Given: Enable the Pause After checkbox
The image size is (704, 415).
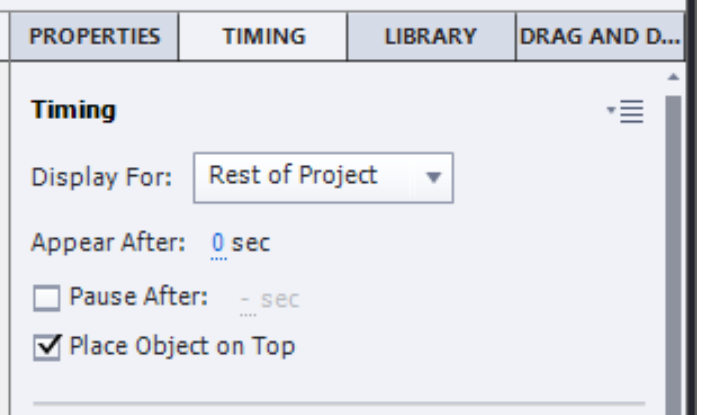Looking at the screenshot, I should [46, 297].
